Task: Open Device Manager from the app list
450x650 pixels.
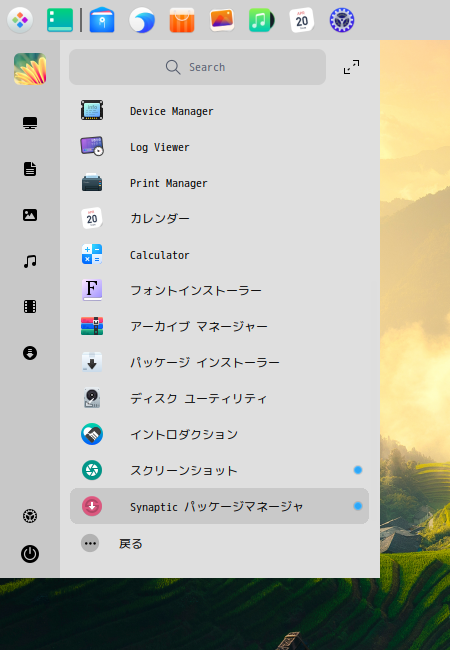Action: pos(219,111)
